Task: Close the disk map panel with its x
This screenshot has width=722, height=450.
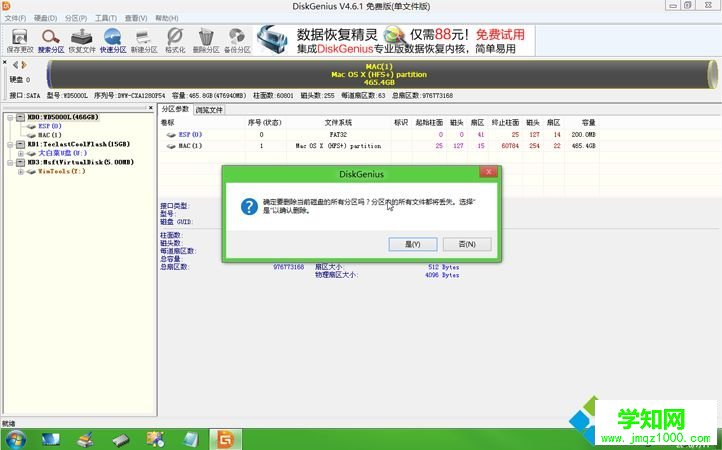Action: 5,62
